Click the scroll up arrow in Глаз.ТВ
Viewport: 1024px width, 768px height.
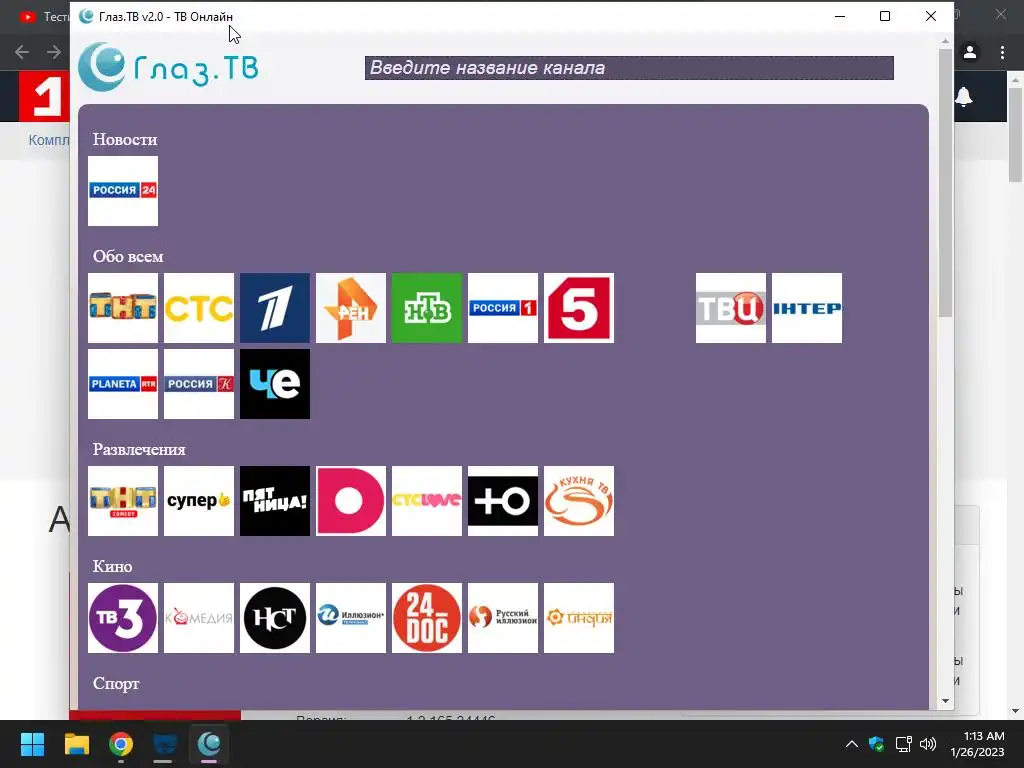pos(945,41)
